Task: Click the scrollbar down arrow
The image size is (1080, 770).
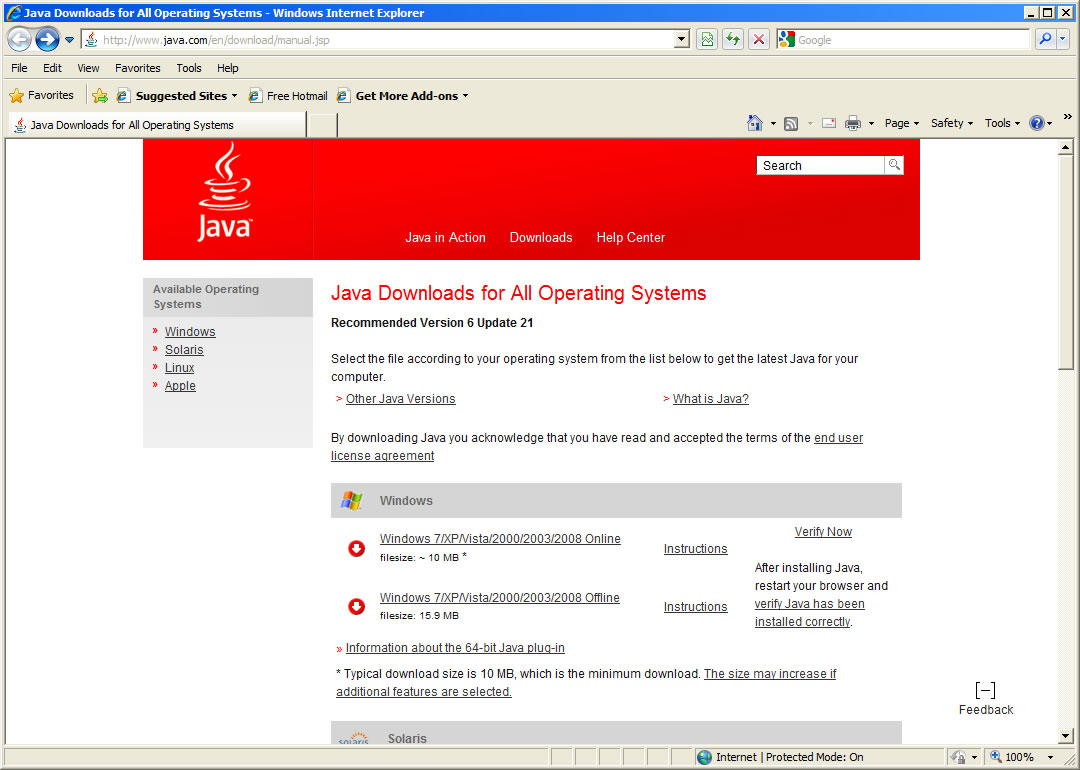Action: [1066, 736]
